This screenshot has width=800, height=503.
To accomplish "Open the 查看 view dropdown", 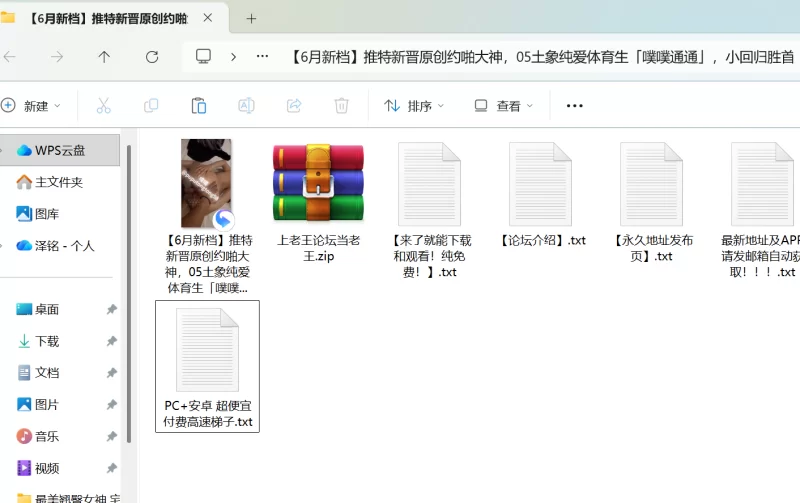I will [x=503, y=105].
